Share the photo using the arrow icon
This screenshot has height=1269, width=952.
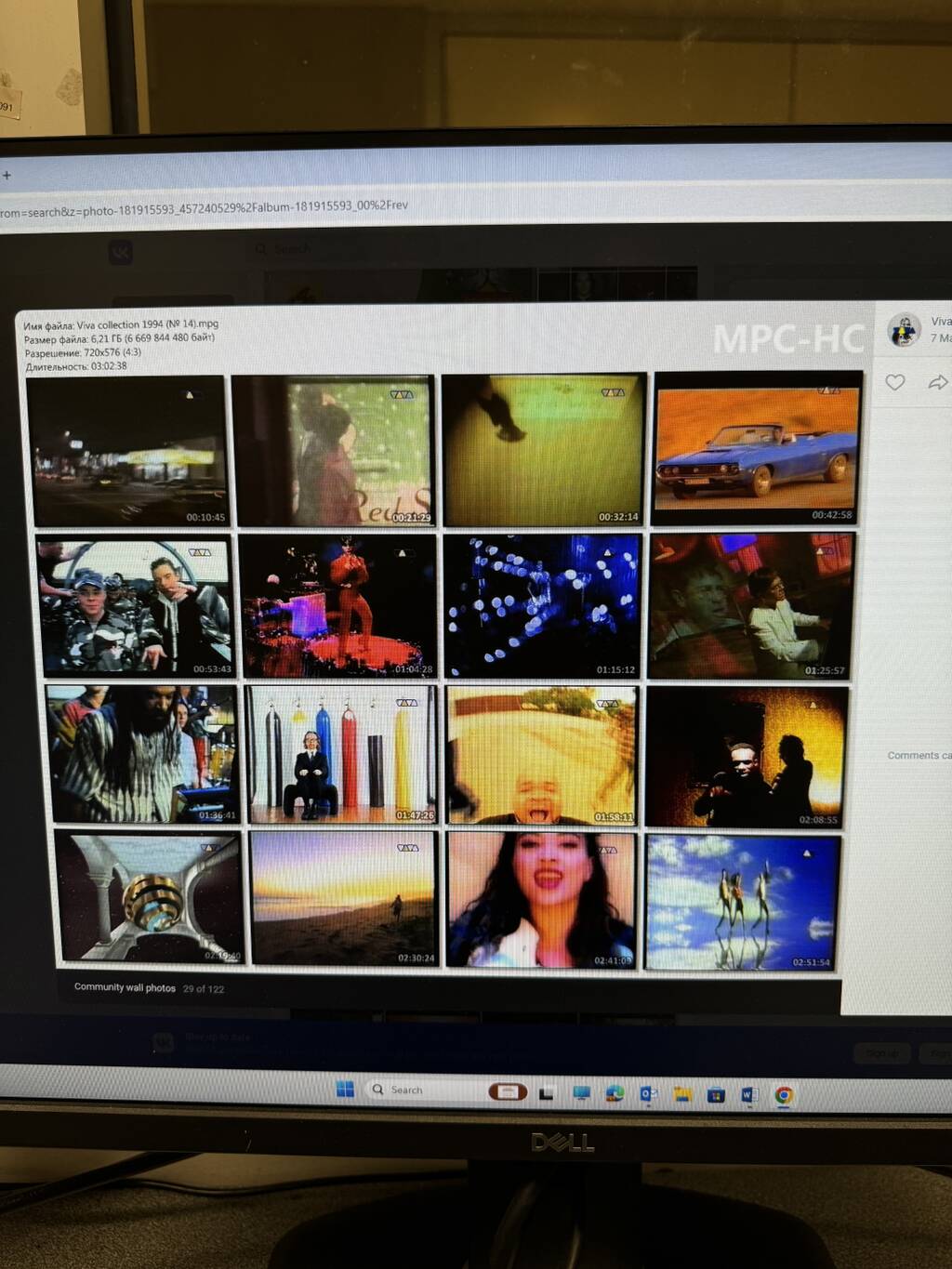[x=938, y=382]
